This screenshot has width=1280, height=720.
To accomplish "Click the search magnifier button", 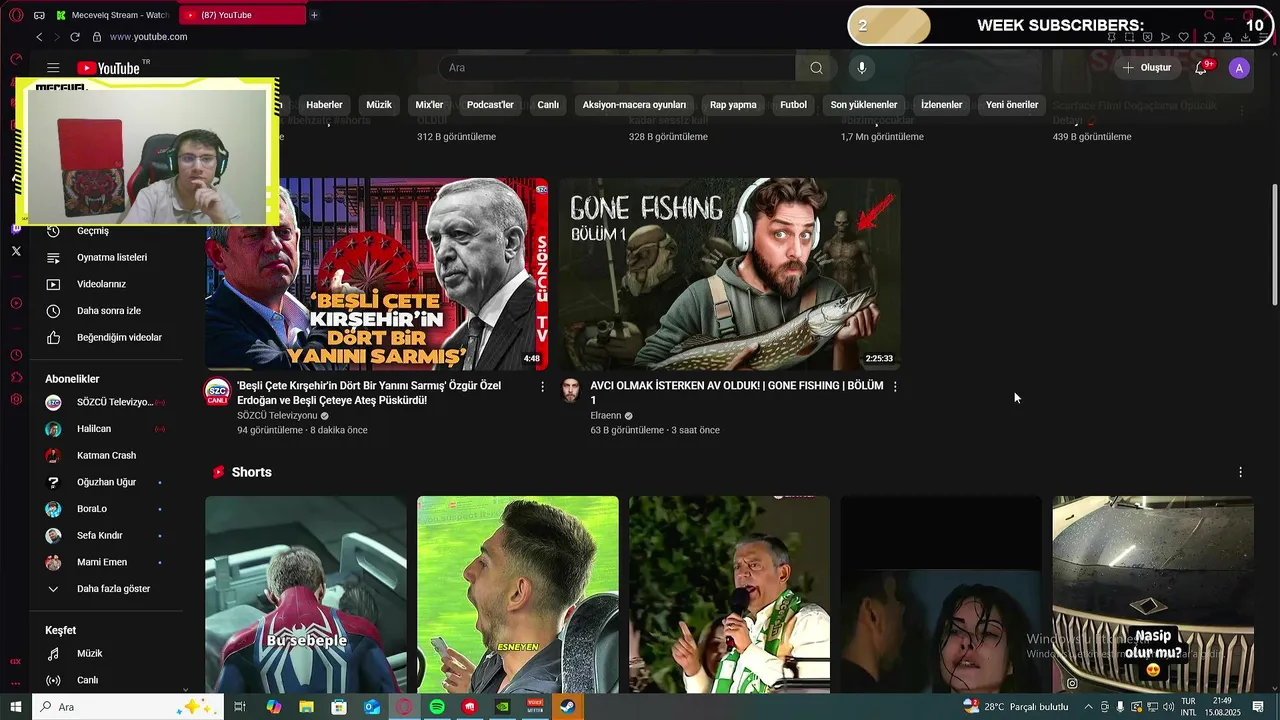I will (816, 68).
